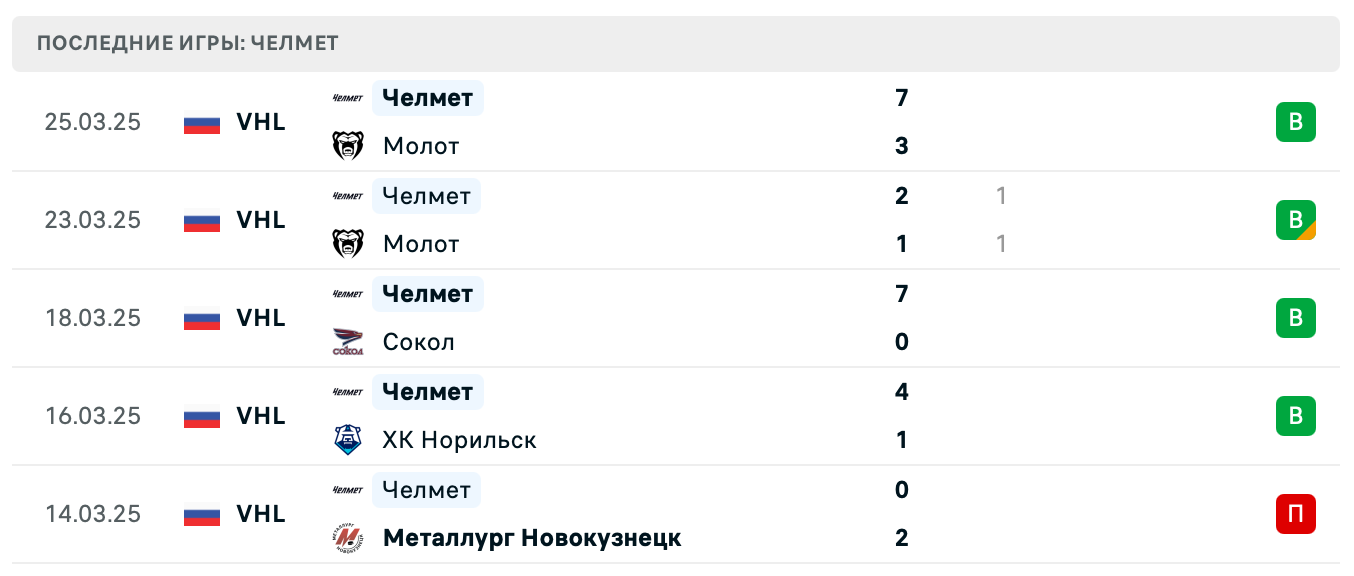Open the Челмет team name link
The image size is (1354, 576).
(x=428, y=98)
